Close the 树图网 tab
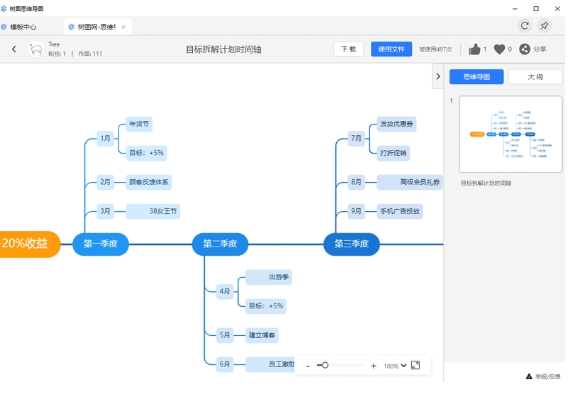 click(x=124, y=27)
